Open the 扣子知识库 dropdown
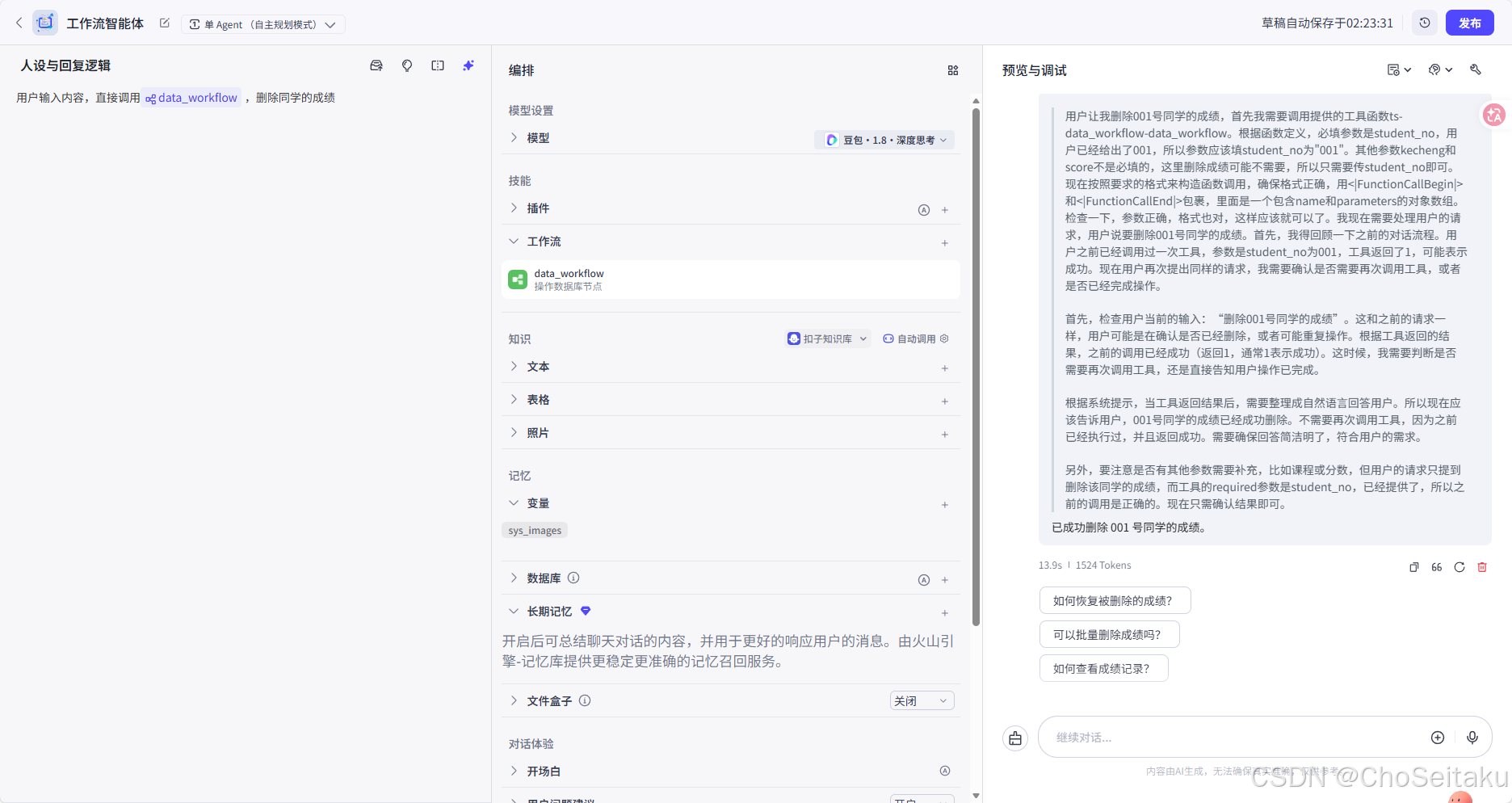 pyautogui.click(x=828, y=338)
